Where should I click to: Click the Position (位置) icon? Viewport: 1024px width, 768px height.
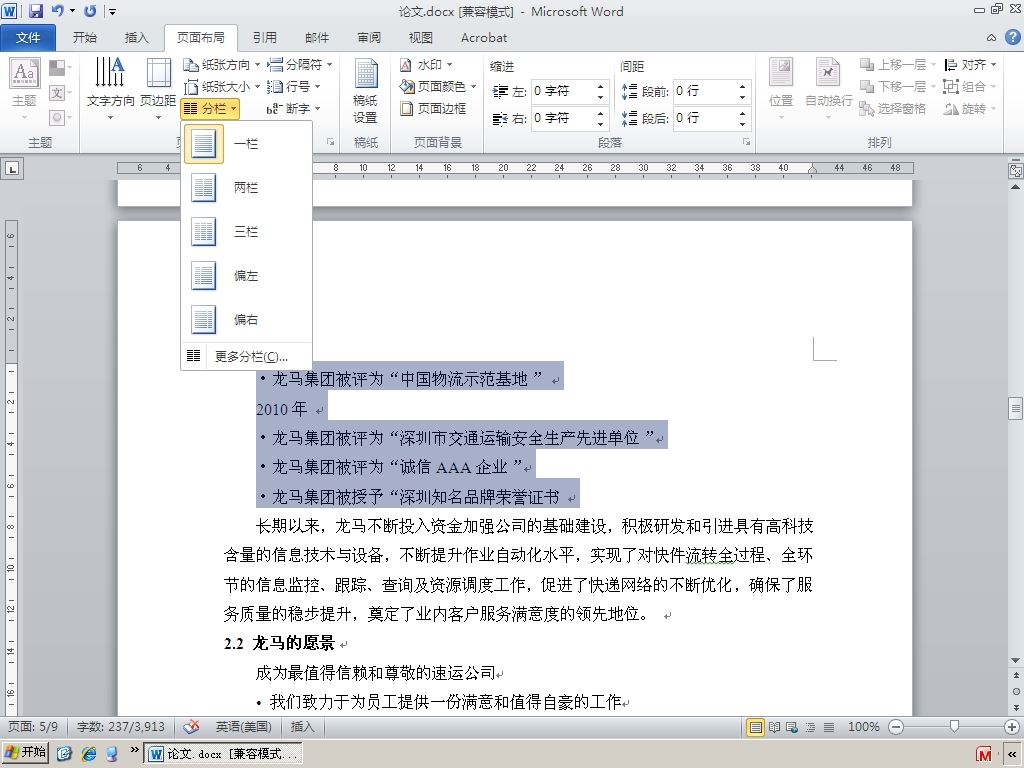(781, 89)
